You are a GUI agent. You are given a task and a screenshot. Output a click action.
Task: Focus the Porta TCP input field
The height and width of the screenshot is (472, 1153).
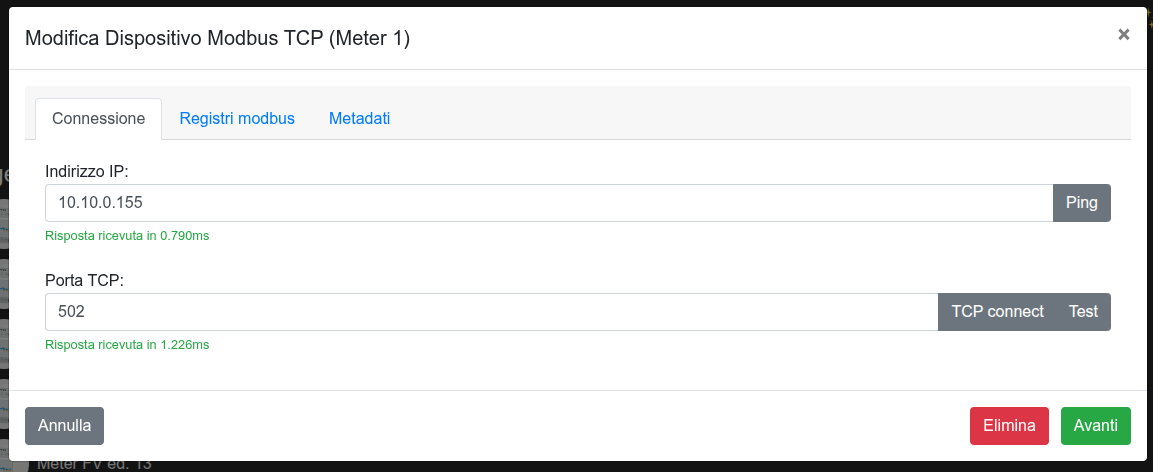point(491,312)
